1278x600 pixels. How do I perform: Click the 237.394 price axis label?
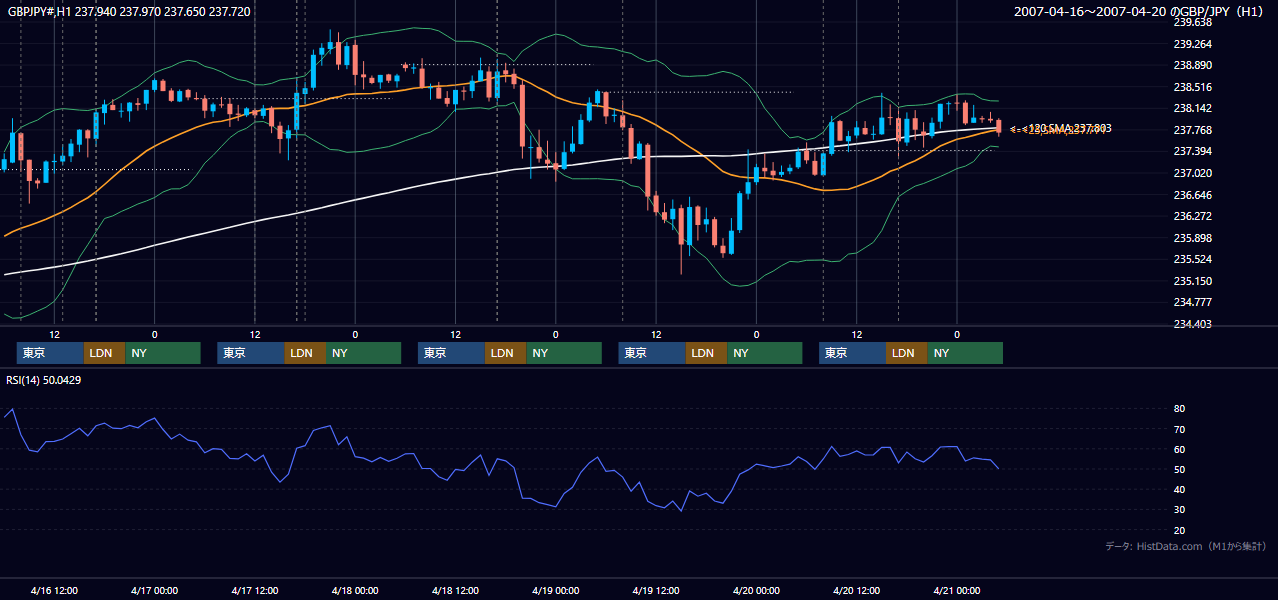click(x=1193, y=151)
